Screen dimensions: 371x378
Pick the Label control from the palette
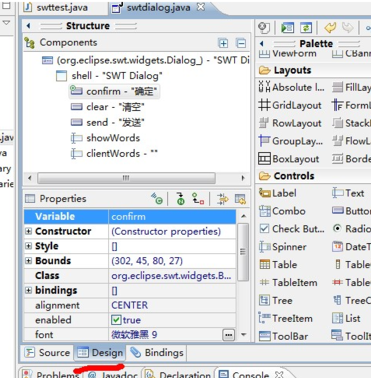click(x=278, y=193)
